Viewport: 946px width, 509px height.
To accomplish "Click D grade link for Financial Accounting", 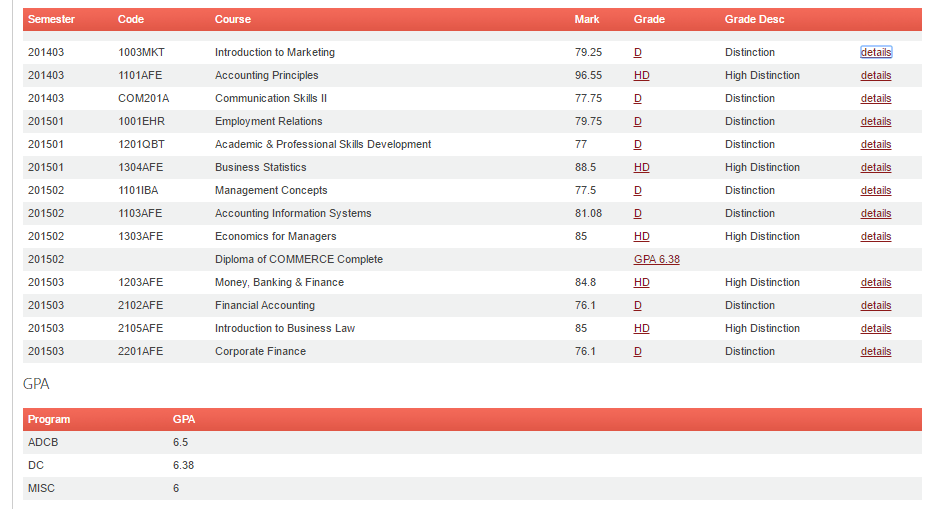I will (638, 305).
